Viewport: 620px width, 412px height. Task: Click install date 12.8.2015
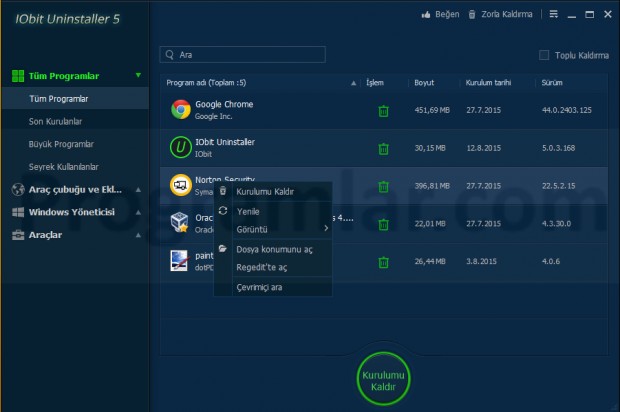click(x=484, y=148)
